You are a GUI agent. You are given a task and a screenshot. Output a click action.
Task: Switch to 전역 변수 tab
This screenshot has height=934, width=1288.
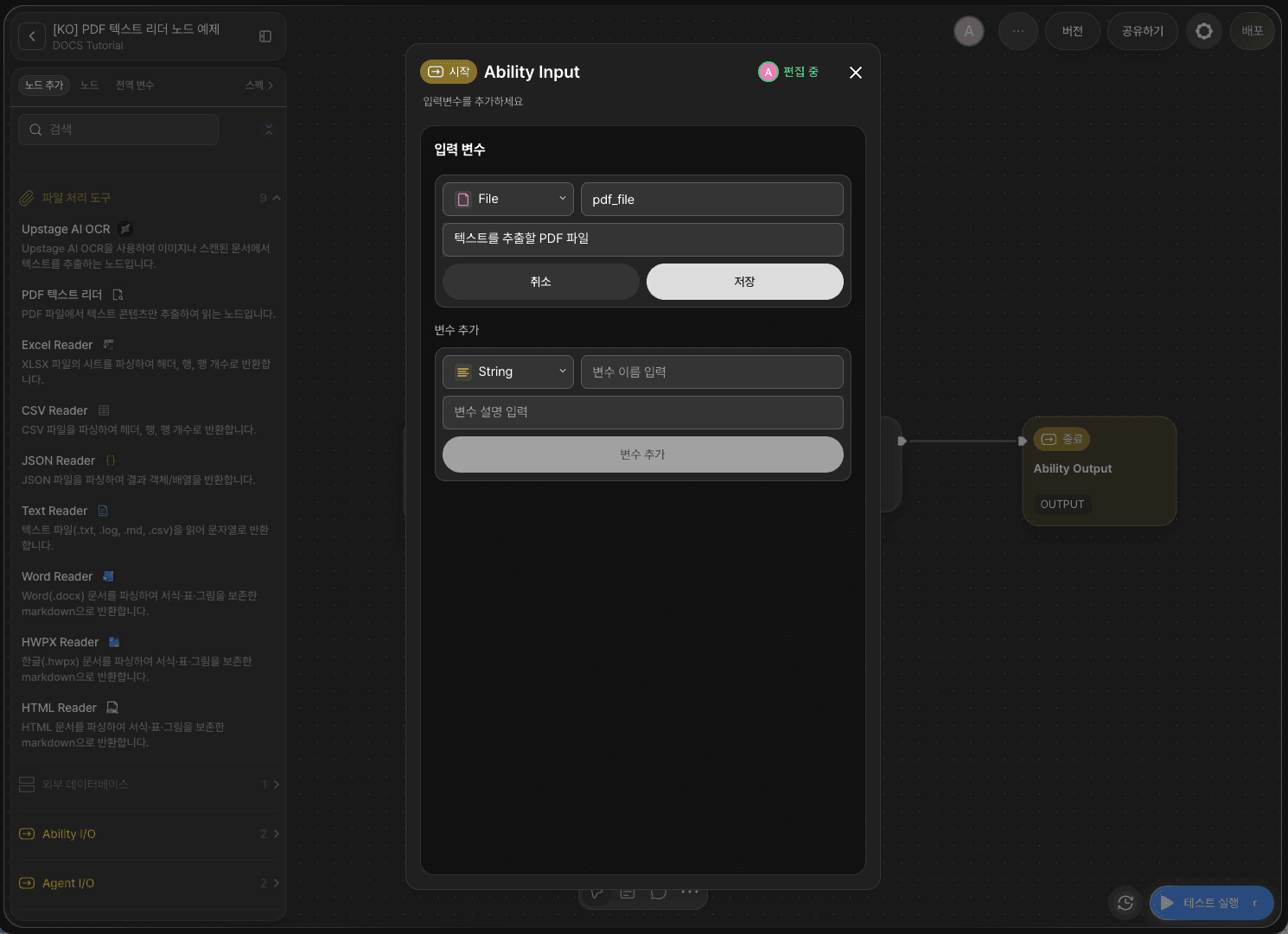[135, 85]
